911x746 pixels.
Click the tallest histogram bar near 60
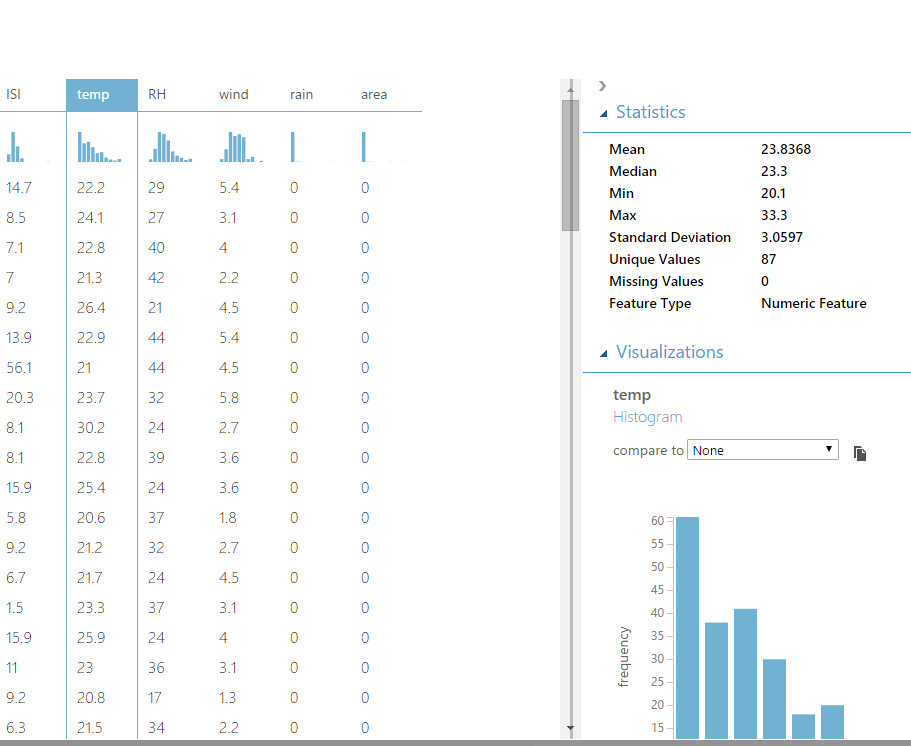pos(687,627)
